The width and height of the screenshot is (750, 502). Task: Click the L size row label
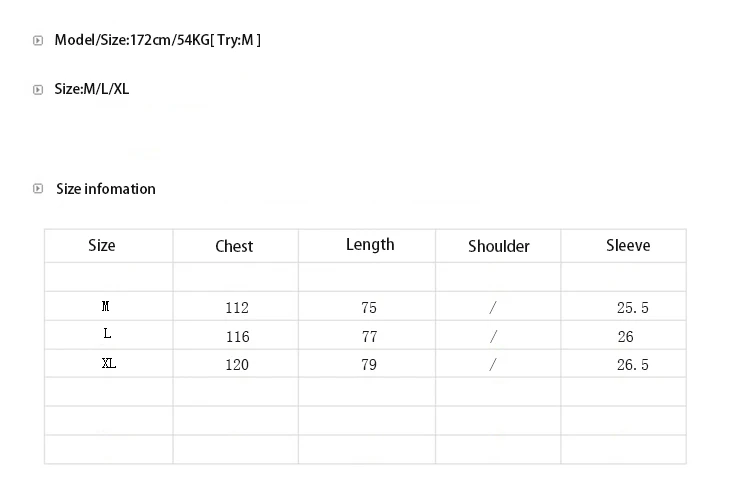(107, 333)
